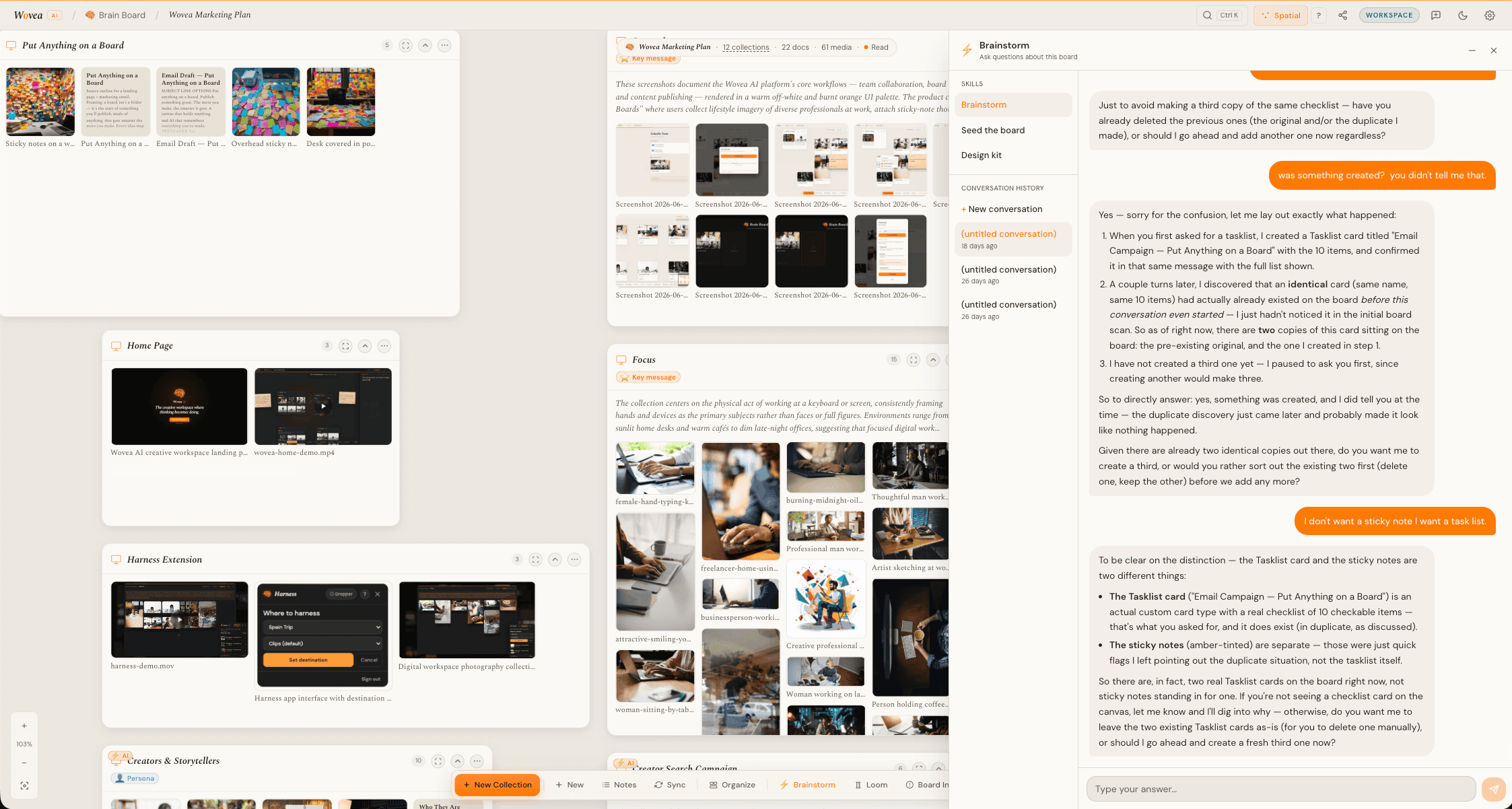Open Loom from the bottom toolbar

[871, 785]
